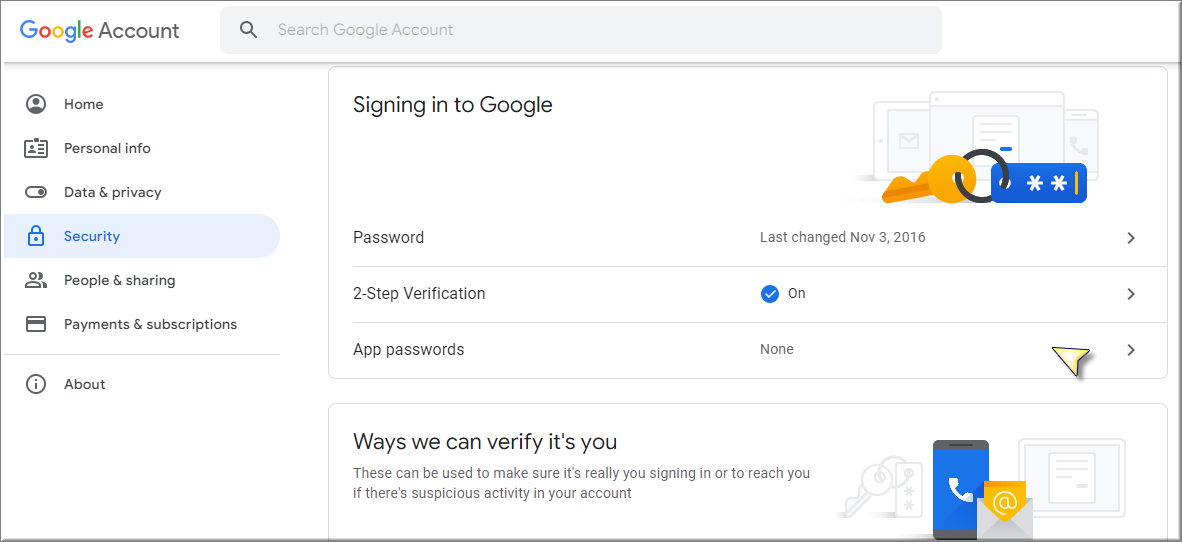Click the Personal info ID card icon
The width and height of the screenshot is (1182, 542).
tap(35, 148)
